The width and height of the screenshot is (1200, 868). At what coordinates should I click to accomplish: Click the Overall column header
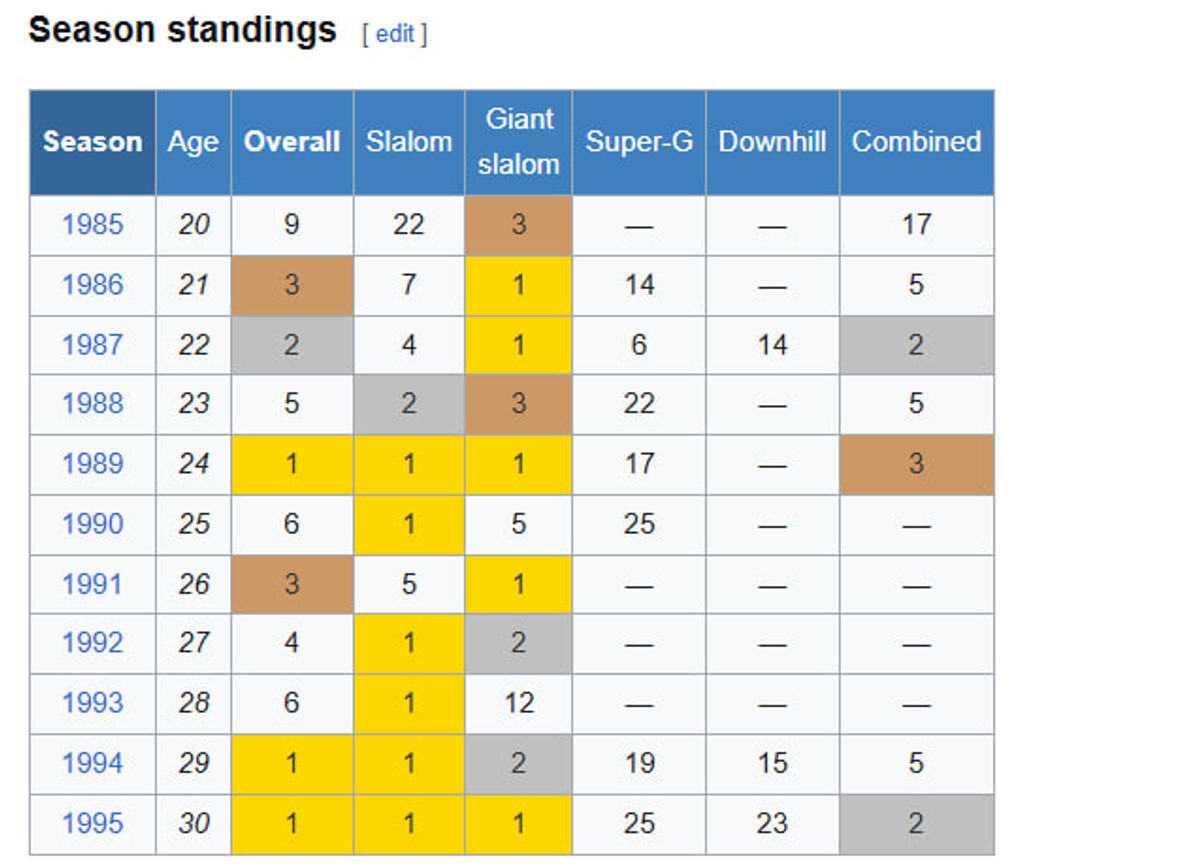coord(292,142)
